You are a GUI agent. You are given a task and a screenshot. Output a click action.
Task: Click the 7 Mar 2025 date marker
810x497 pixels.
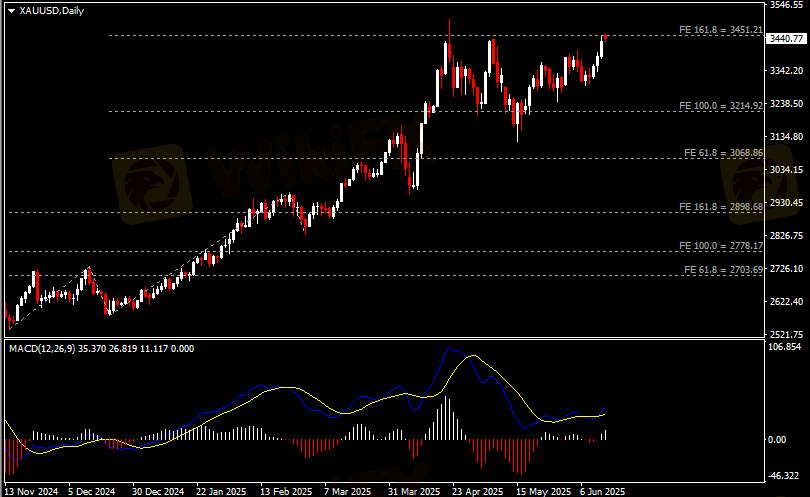click(x=348, y=491)
